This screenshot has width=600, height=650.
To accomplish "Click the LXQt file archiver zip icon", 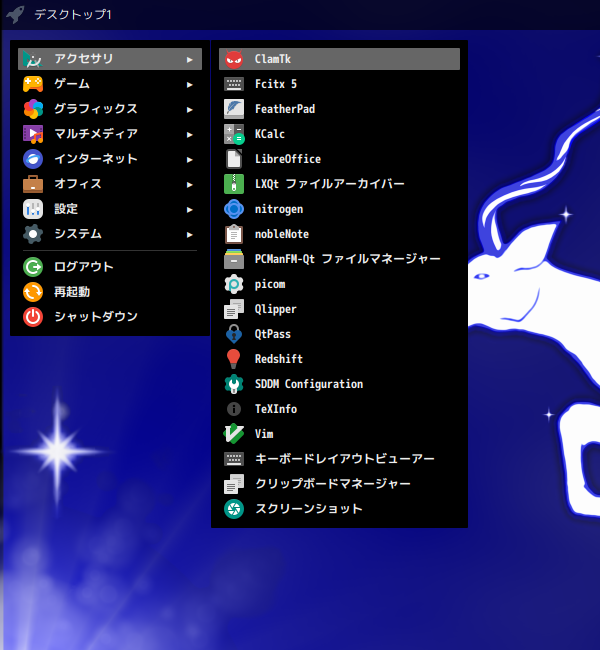I will (234, 184).
